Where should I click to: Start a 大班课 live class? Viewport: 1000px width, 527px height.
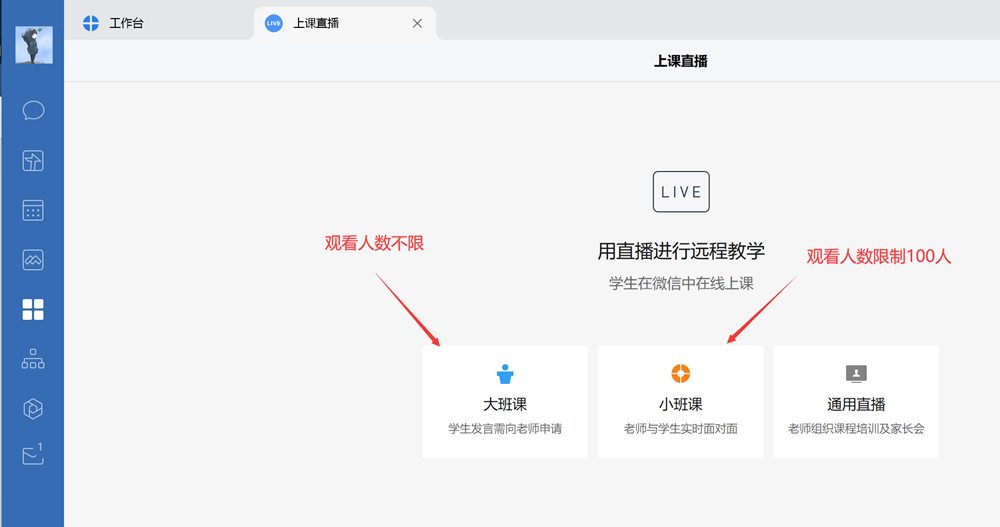tap(505, 403)
